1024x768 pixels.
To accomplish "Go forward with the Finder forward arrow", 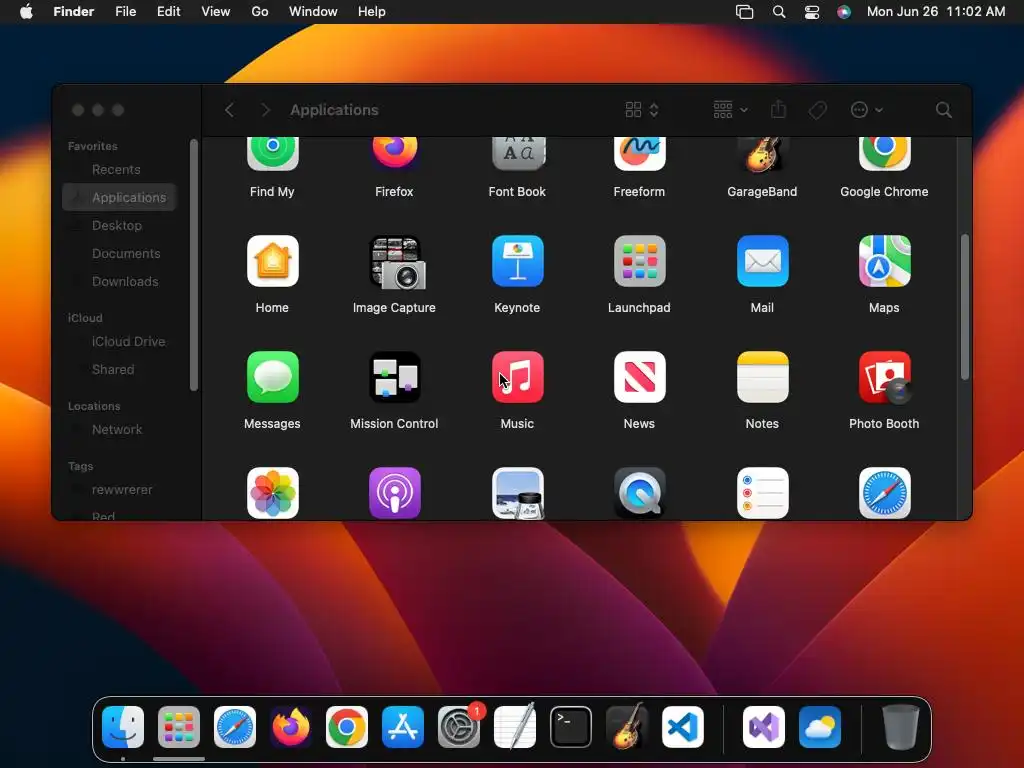I will 265,110.
